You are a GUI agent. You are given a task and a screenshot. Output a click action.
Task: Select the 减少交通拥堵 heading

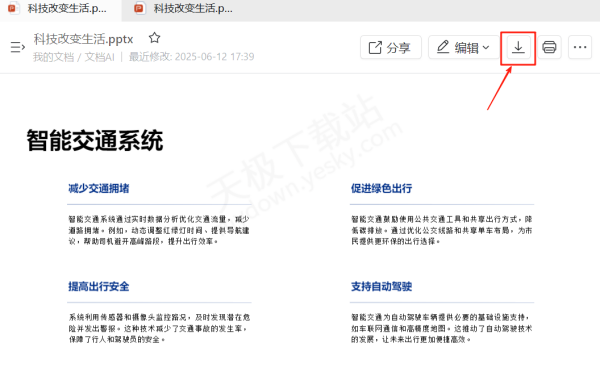pyautogui.click(x=99, y=188)
